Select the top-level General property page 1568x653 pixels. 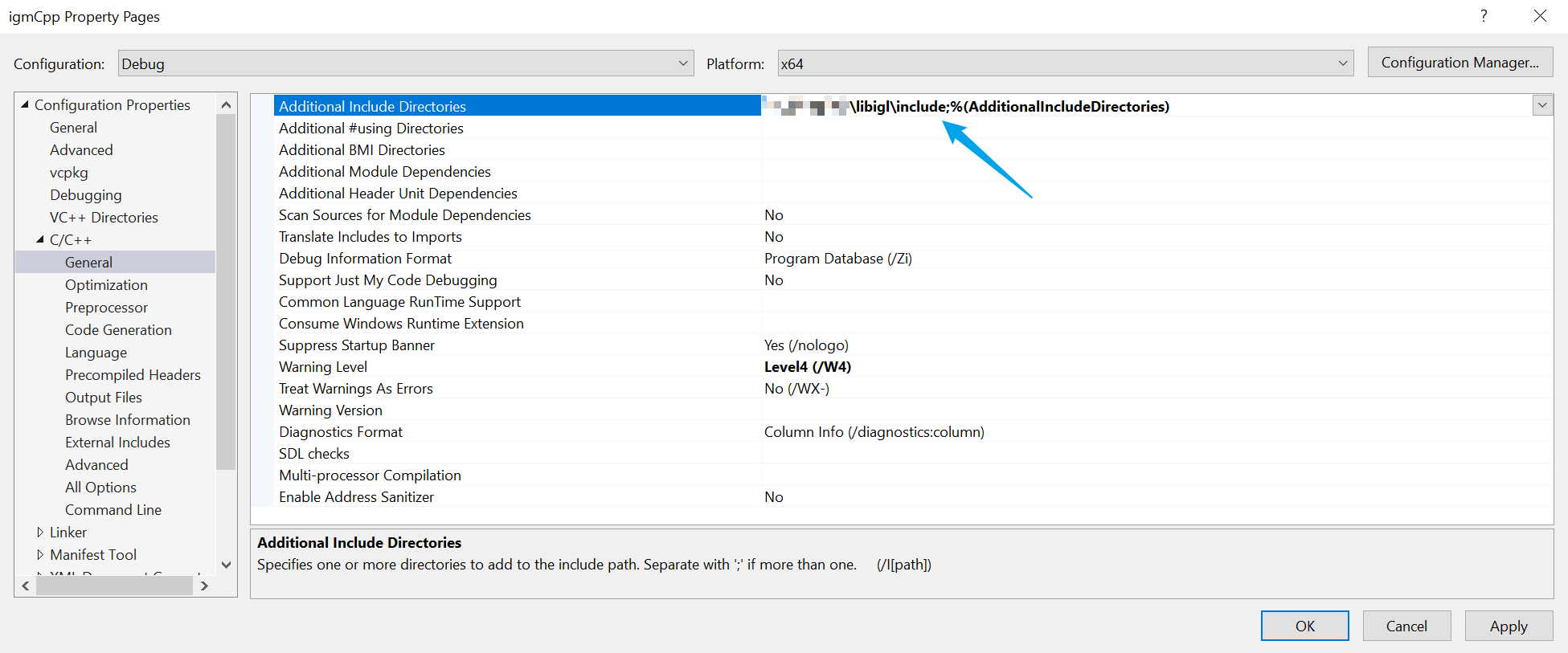(73, 127)
